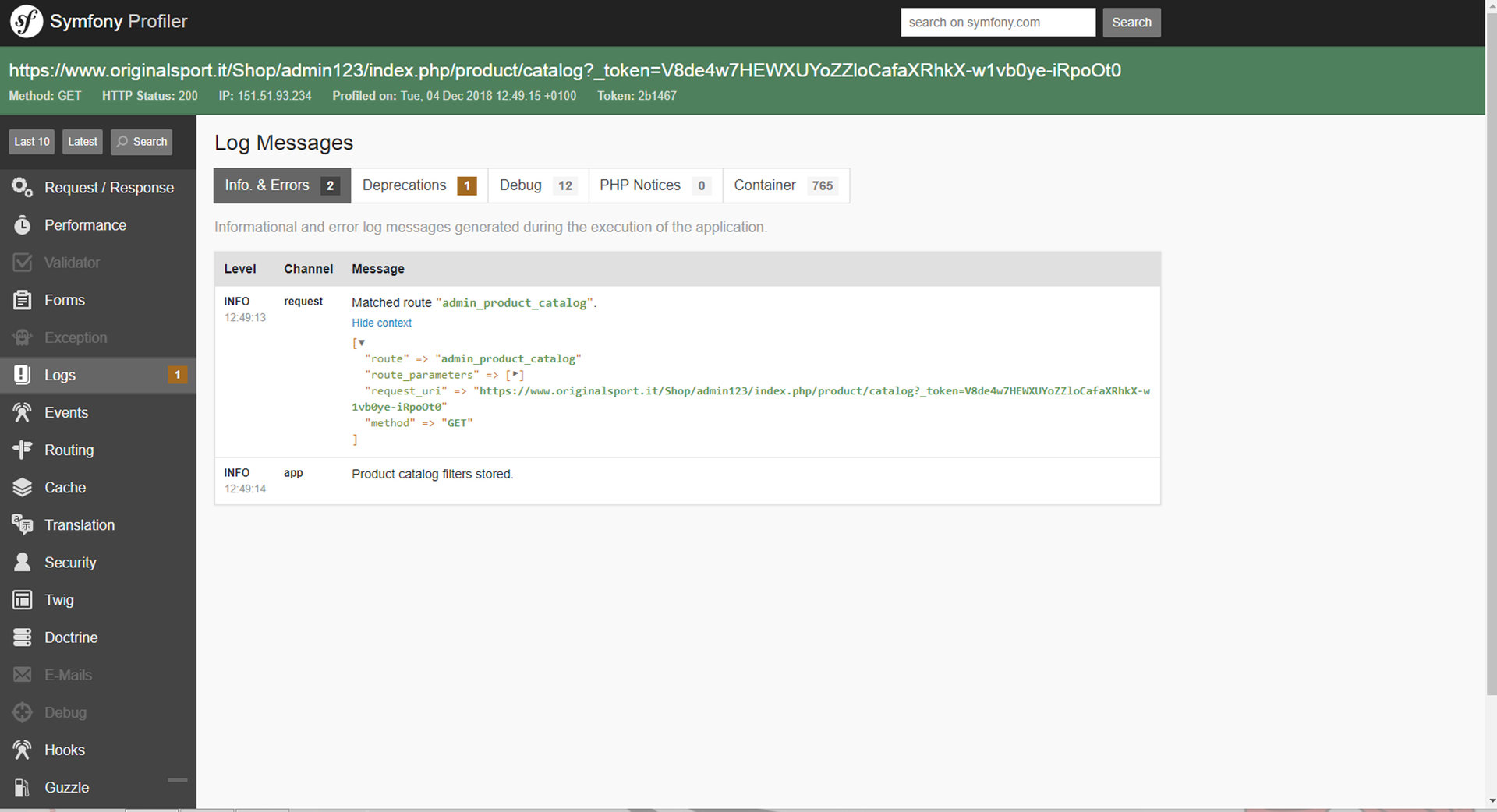Open the Twig panel
The height and width of the screenshot is (812, 1497).
[x=98, y=600]
